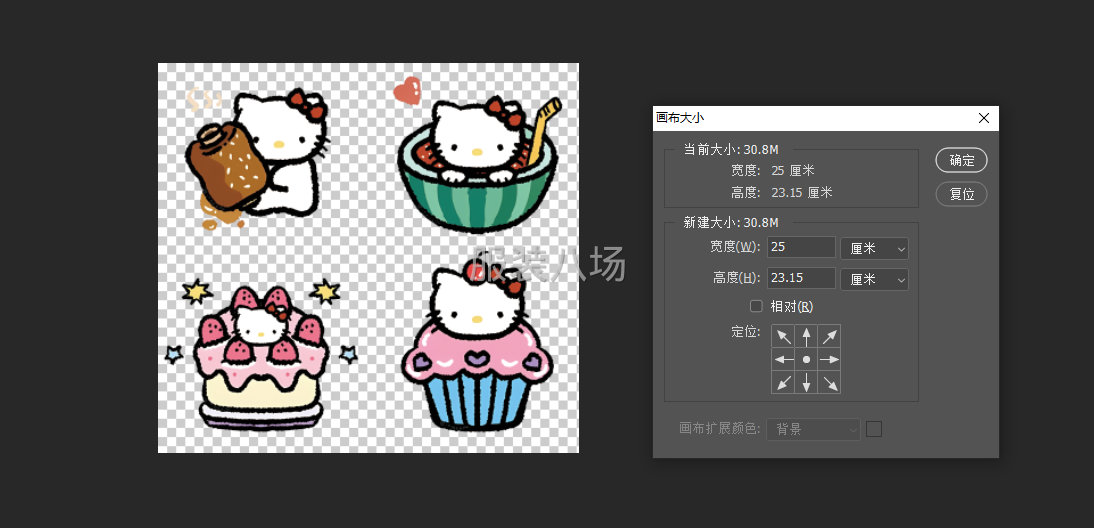
Task: Anchor canvas to the middle-left arrow
Action: (783, 359)
